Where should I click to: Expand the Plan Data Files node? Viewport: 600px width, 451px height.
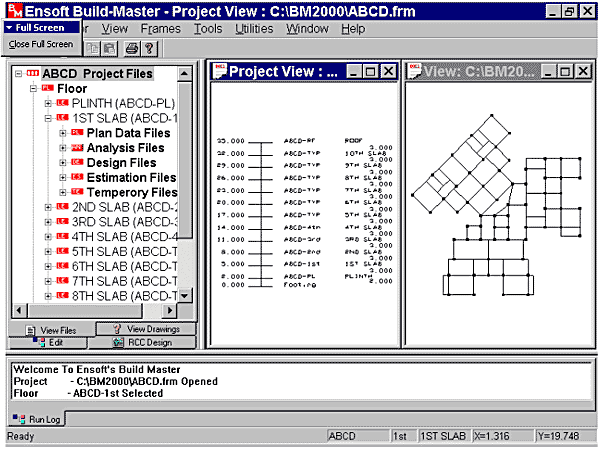(63, 133)
